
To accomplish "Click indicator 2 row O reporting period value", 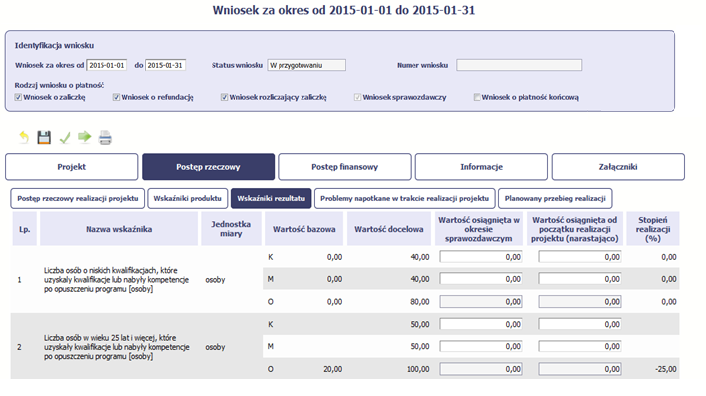I will tap(481, 369).
